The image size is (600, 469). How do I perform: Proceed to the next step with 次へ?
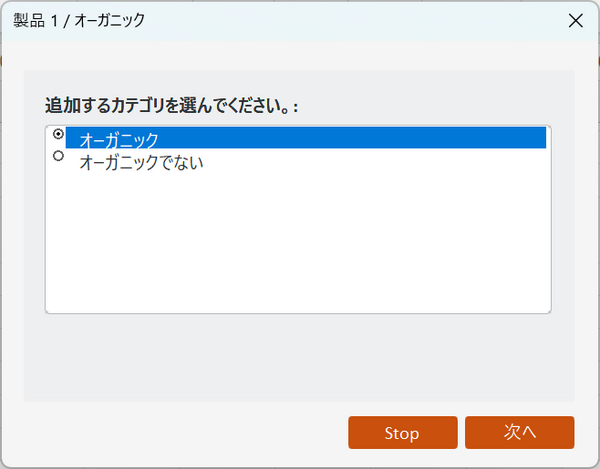click(x=519, y=432)
